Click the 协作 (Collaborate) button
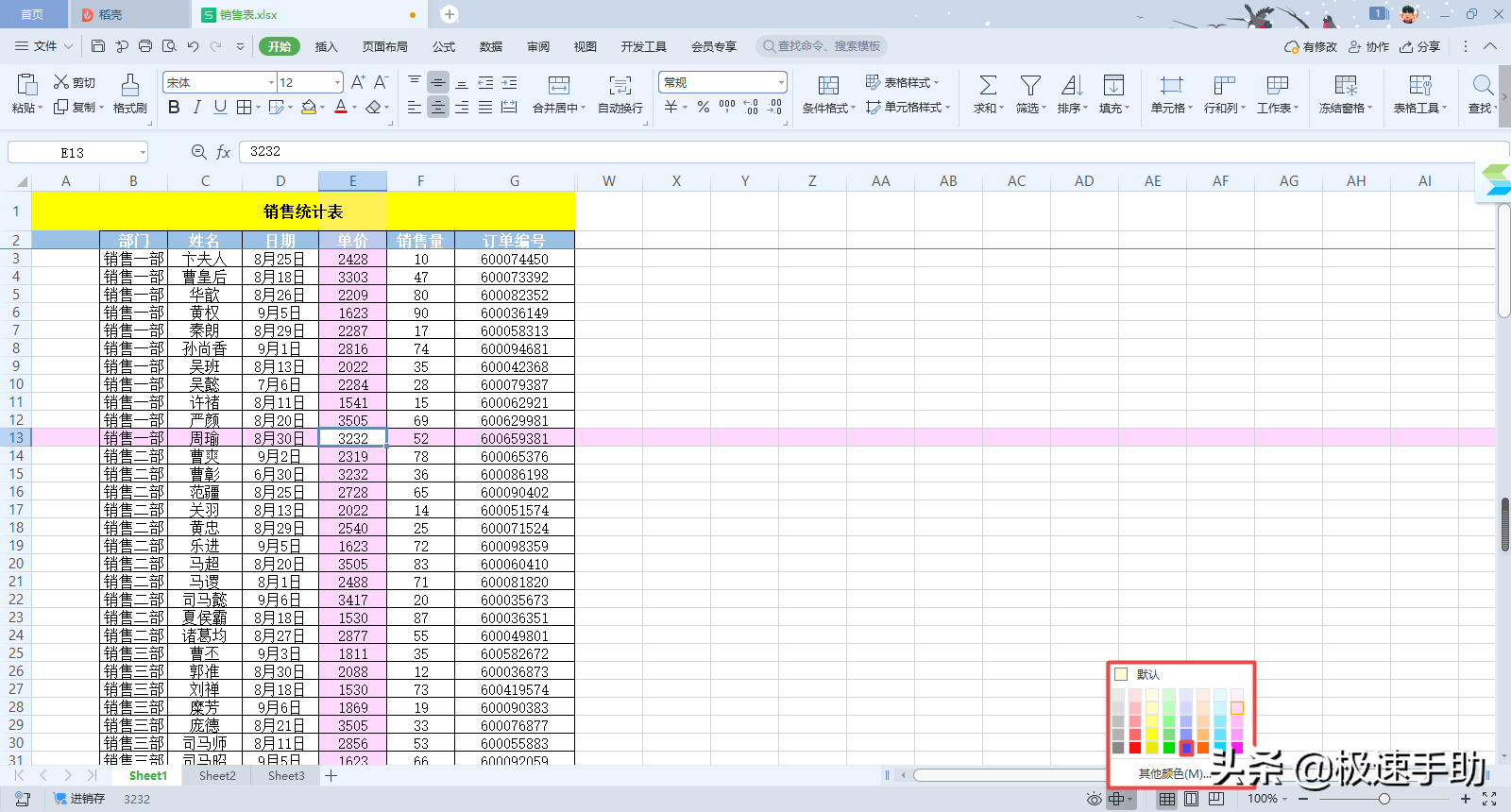The width and height of the screenshot is (1511, 812). click(x=1368, y=46)
